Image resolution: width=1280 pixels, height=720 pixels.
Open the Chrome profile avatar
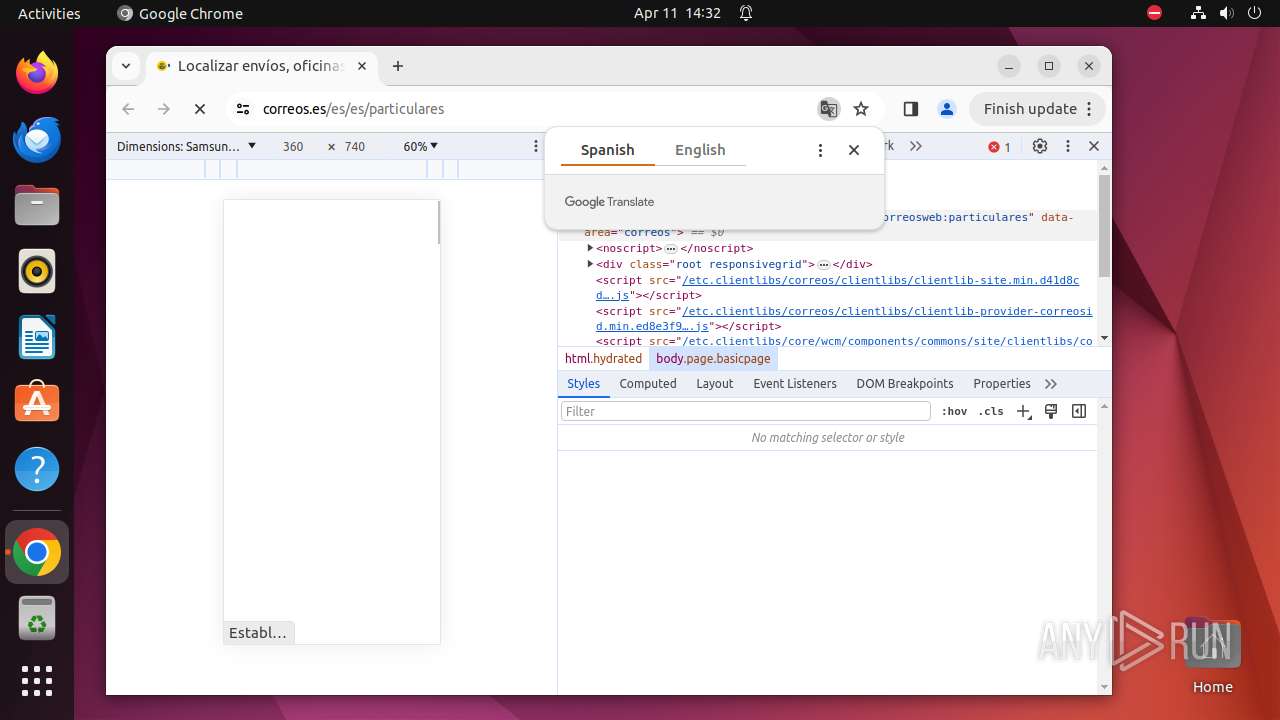(947, 109)
